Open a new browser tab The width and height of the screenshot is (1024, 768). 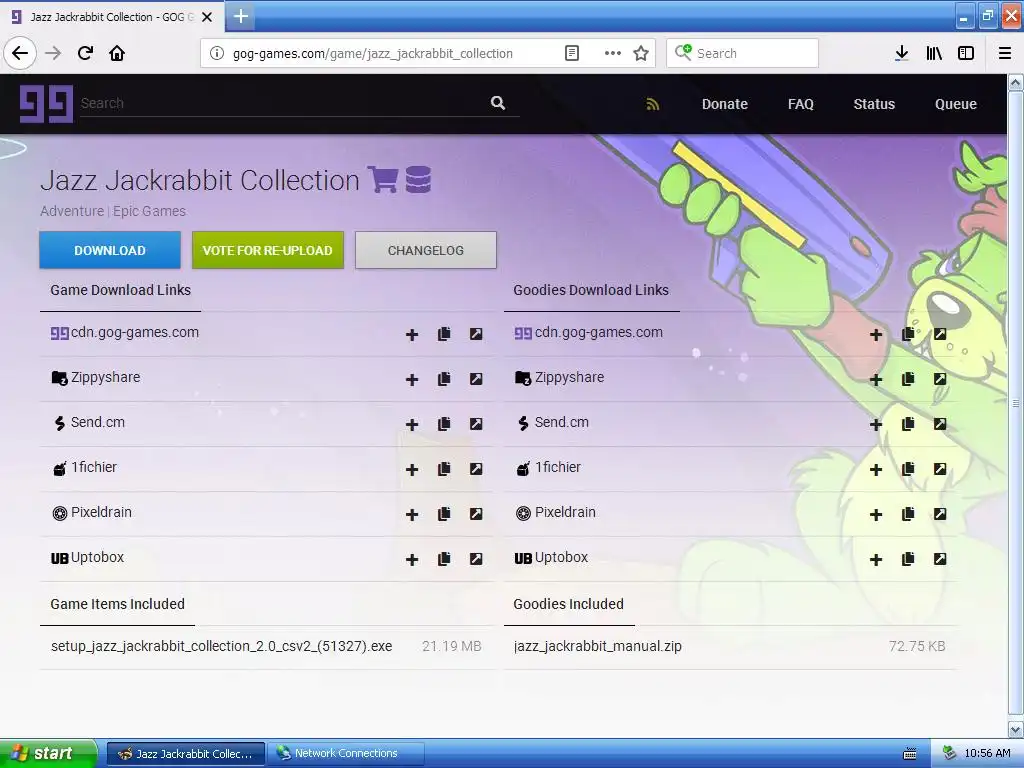(x=240, y=16)
